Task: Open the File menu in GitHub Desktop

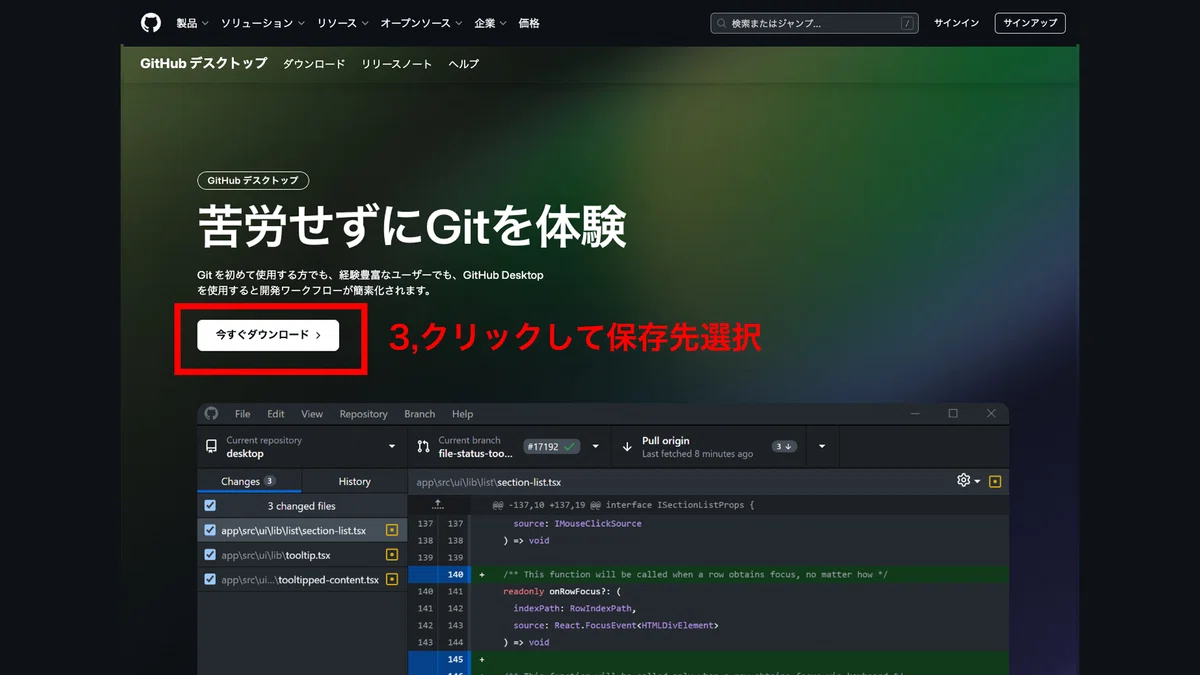Action: [243, 414]
